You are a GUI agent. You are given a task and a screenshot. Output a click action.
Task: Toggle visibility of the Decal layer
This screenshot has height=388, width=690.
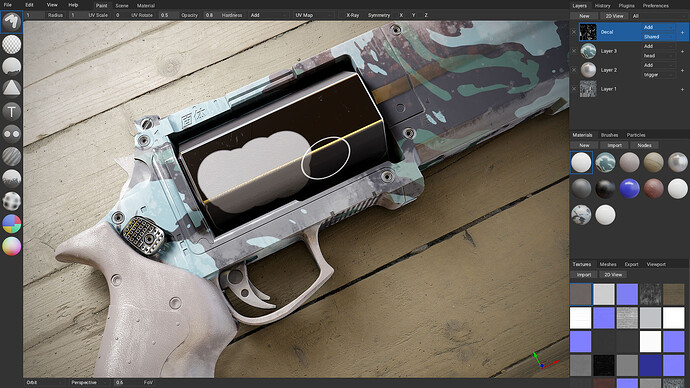point(574,32)
